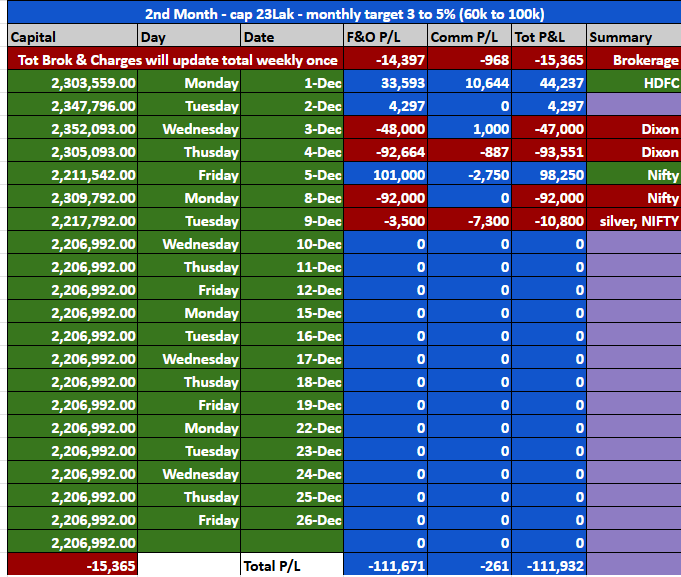The image size is (681, 577).
Task: Select Comm P/L cell -7,300
Action: tap(469, 221)
